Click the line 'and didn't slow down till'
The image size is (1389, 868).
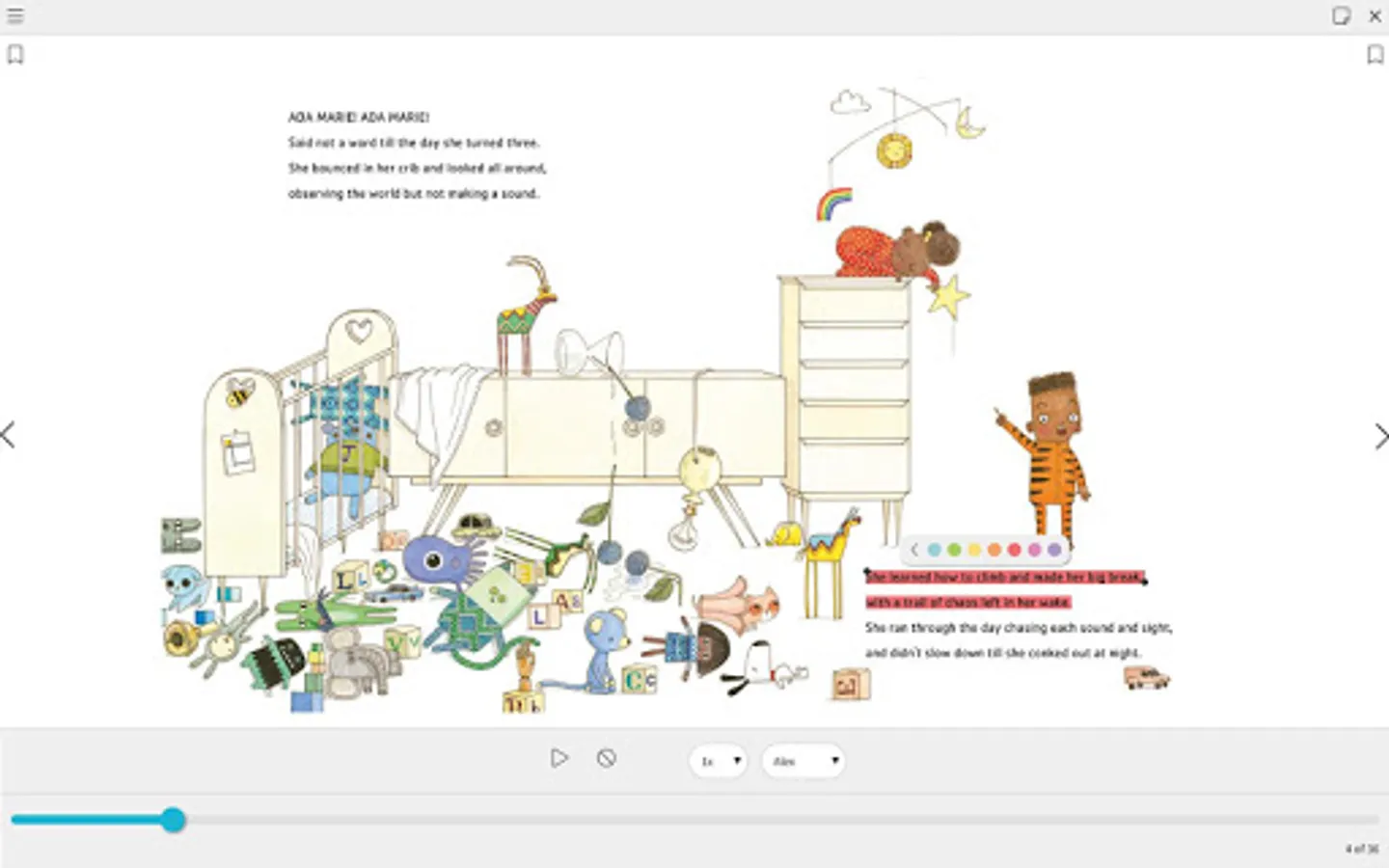(x=1003, y=653)
